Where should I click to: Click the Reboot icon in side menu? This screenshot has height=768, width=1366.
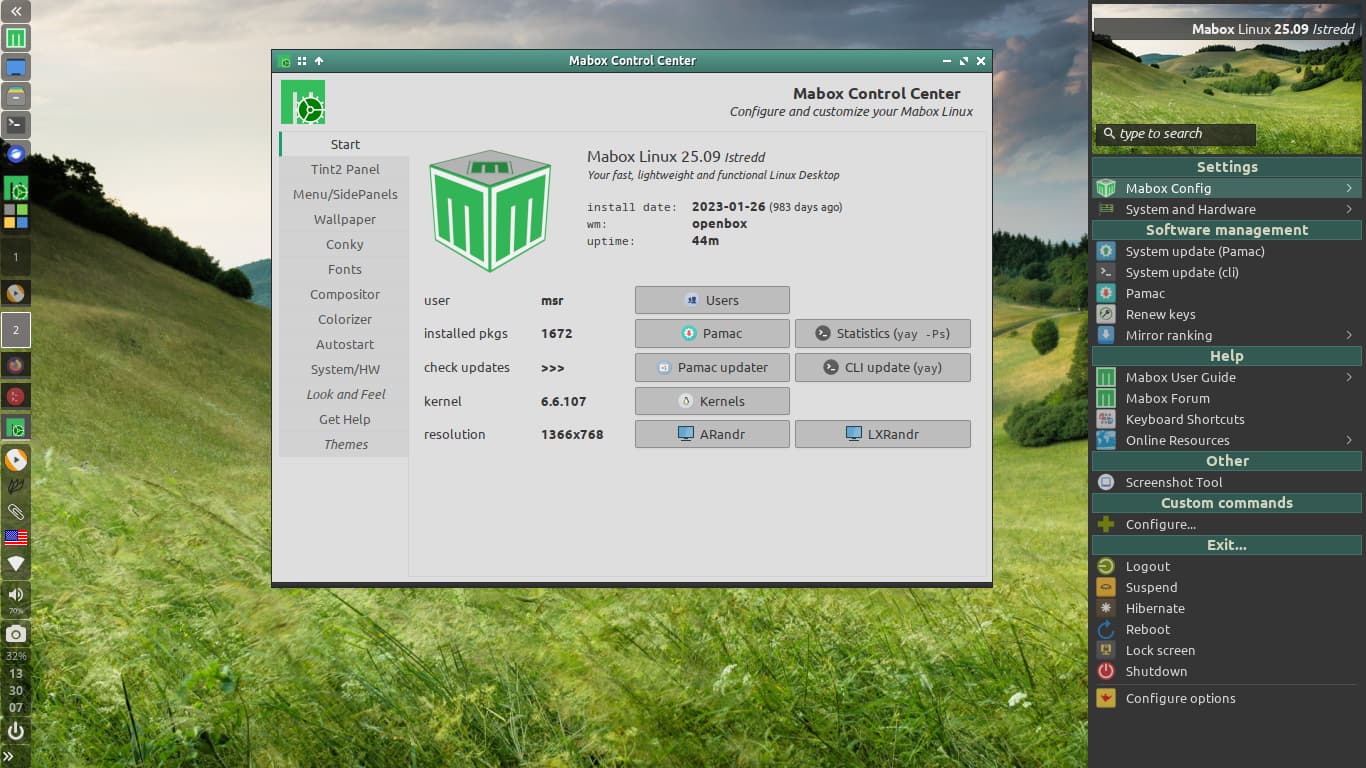pyautogui.click(x=1106, y=630)
